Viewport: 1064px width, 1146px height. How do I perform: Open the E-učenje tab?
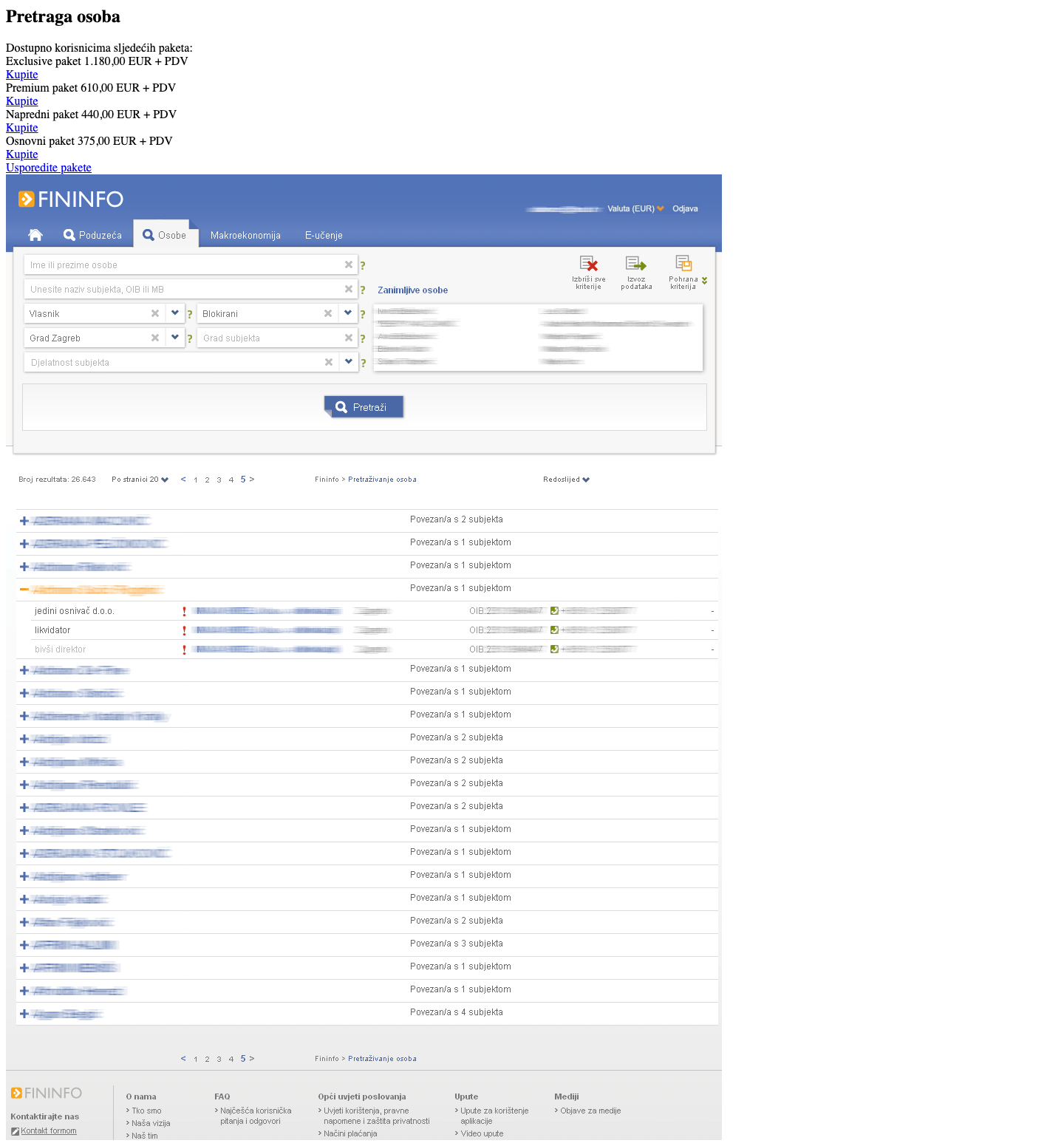coord(324,235)
